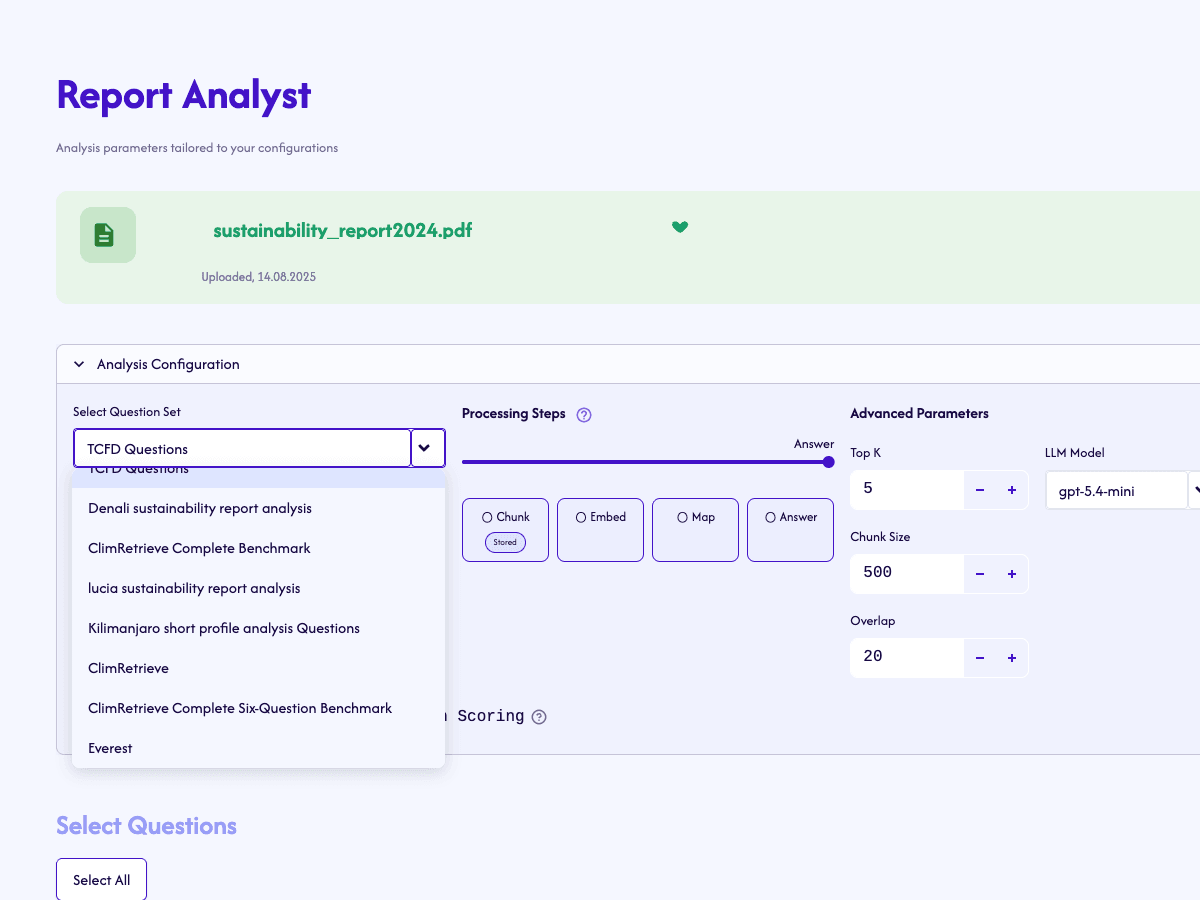Click the Select Questions heading

(x=146, y=826)
